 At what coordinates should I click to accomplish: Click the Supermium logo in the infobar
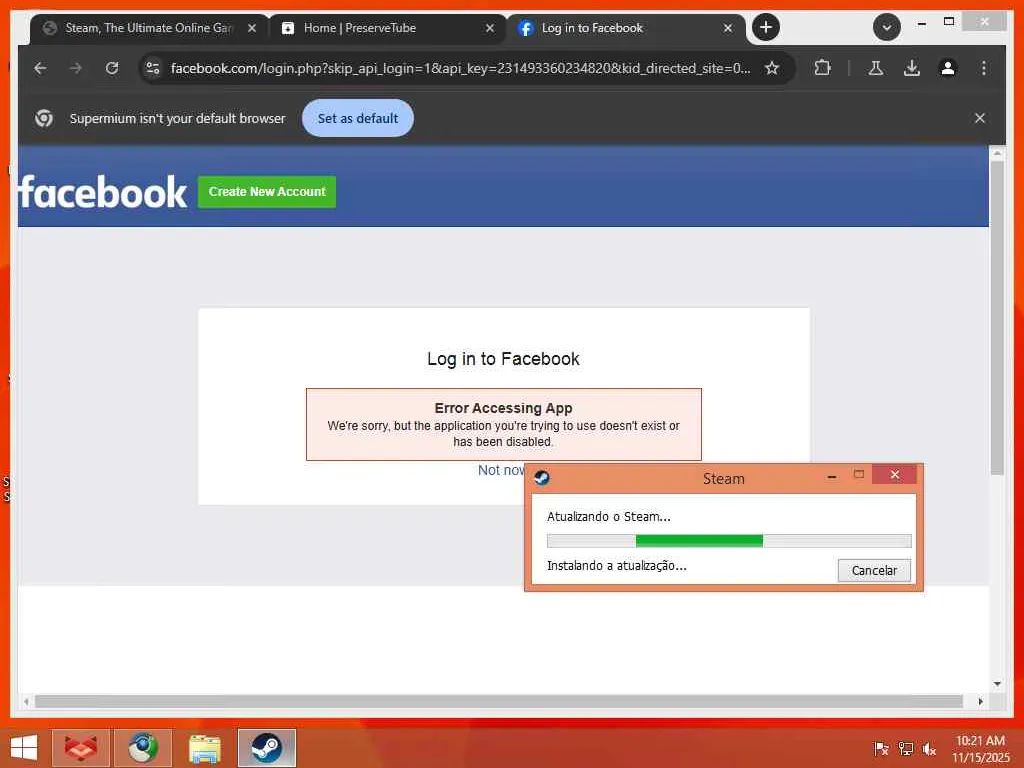point(44,118)
